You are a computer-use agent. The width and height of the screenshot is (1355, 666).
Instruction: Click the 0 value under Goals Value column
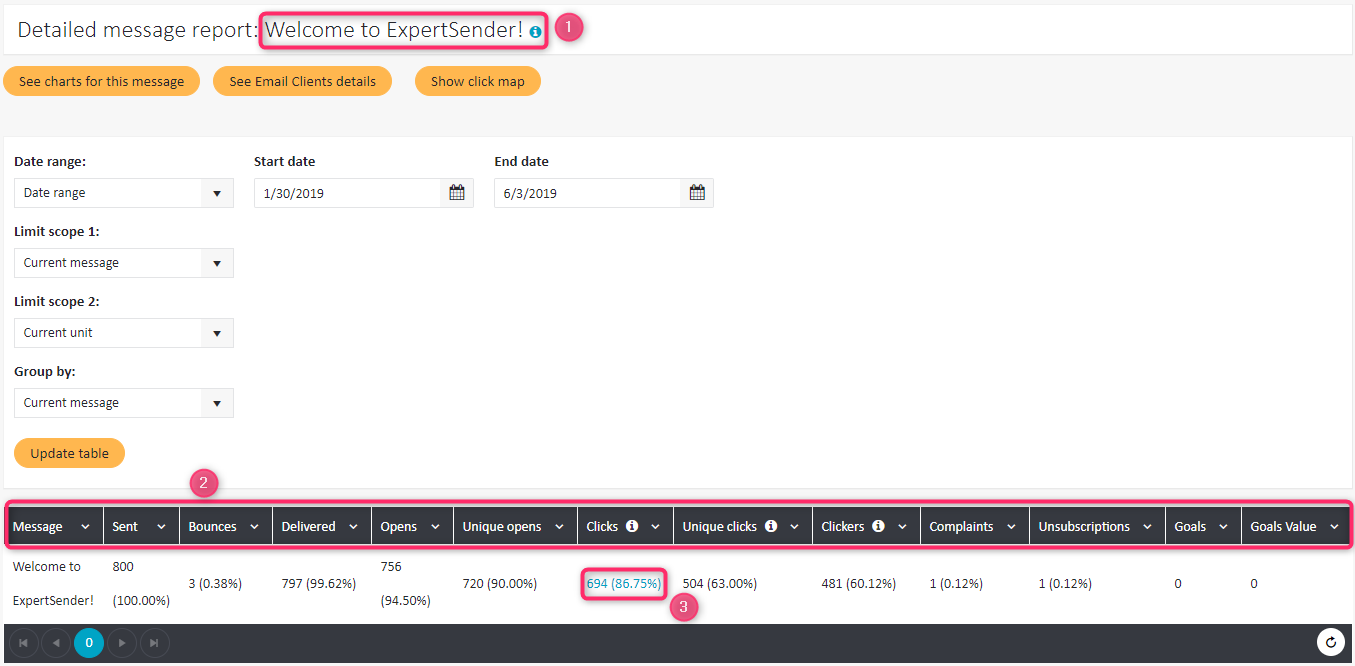(1254, 583)
